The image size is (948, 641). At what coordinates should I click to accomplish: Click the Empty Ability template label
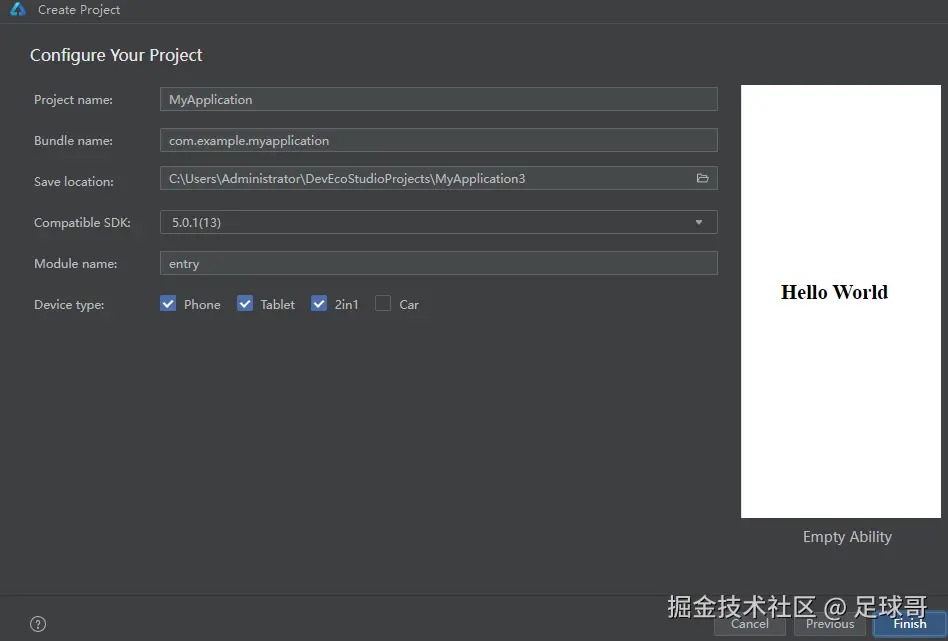coord(847,537)
